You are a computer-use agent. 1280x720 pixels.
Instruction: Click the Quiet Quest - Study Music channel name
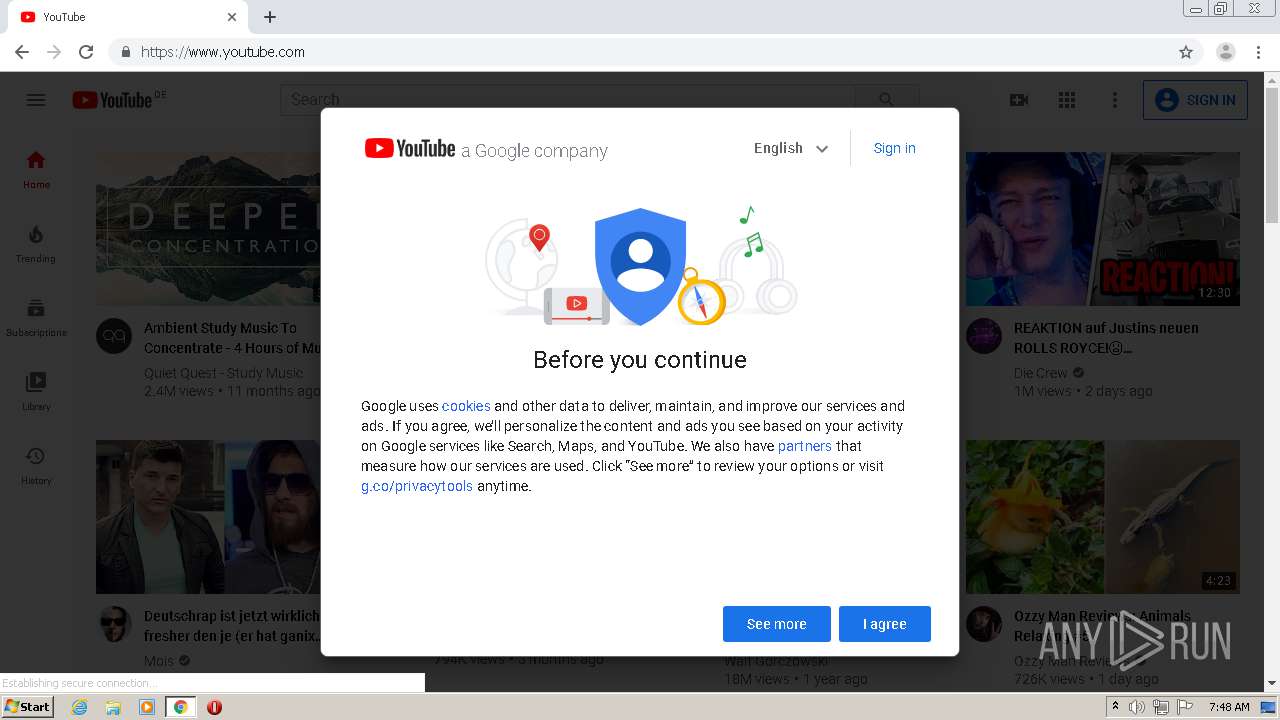coord(223,373)
